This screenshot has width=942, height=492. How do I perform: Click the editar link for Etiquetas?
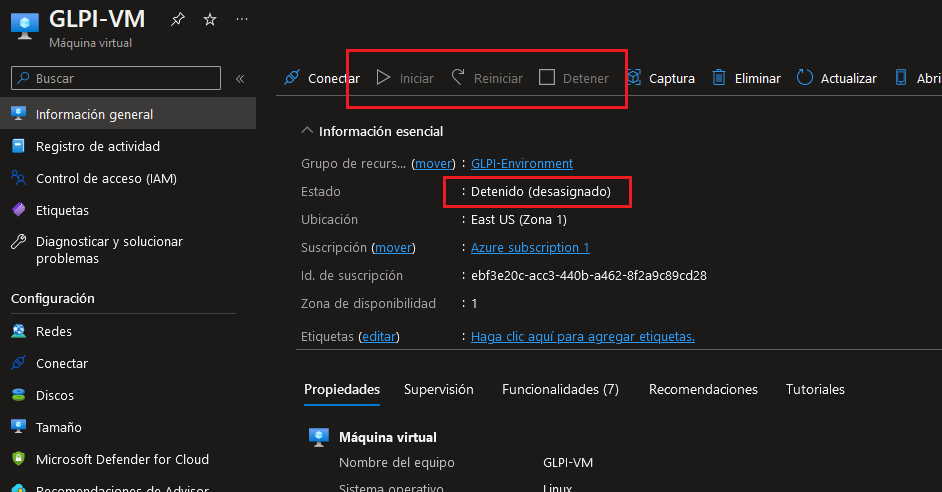[379, 336]
